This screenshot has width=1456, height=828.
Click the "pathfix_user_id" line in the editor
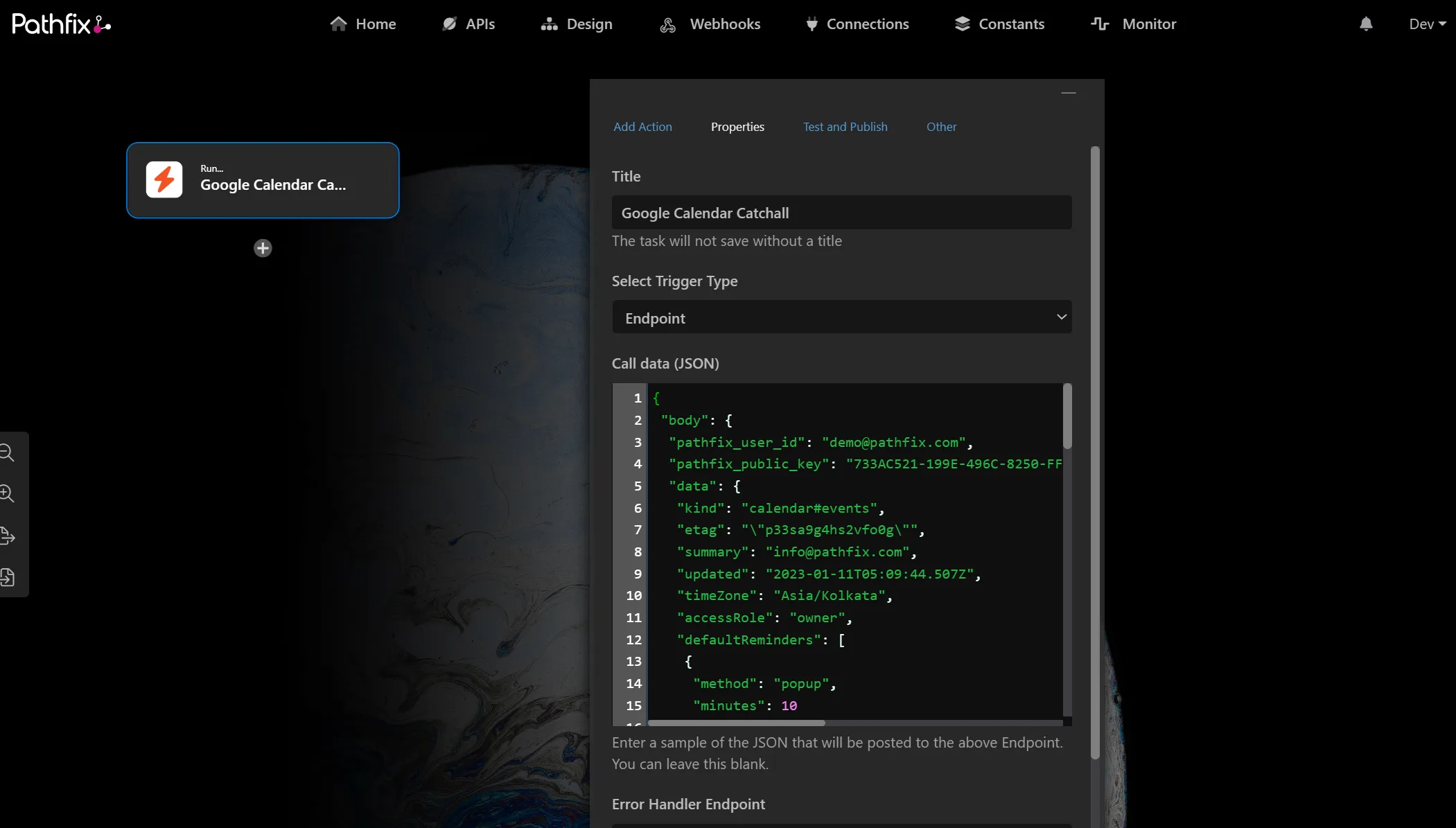(x=821, y=442)
